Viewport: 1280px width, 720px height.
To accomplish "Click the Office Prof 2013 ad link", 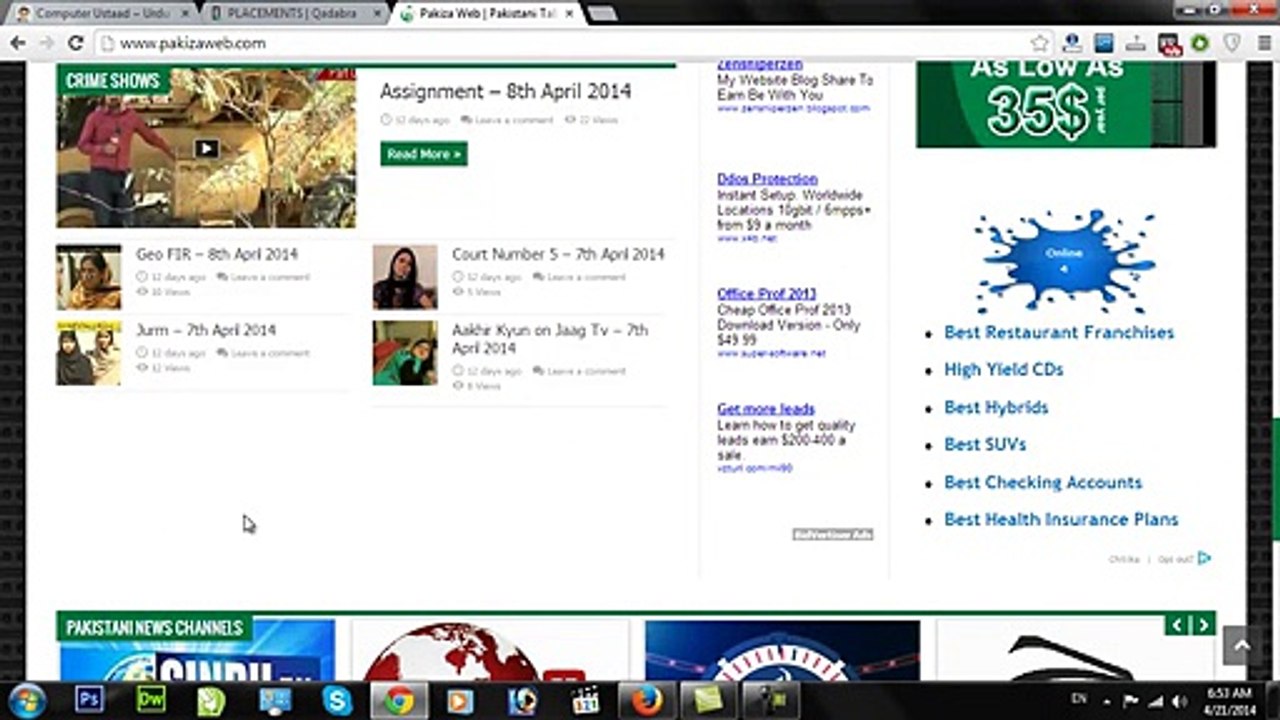I will (767, 294).
